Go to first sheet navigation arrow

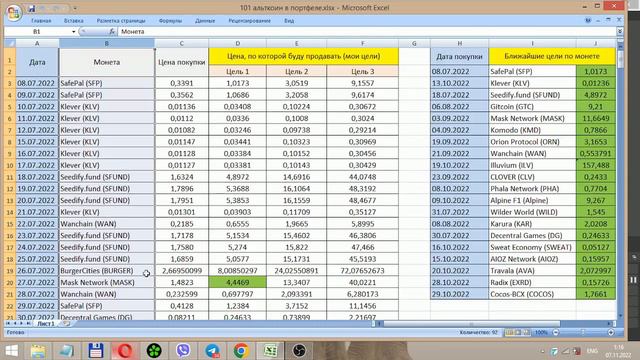pos(8,323)
